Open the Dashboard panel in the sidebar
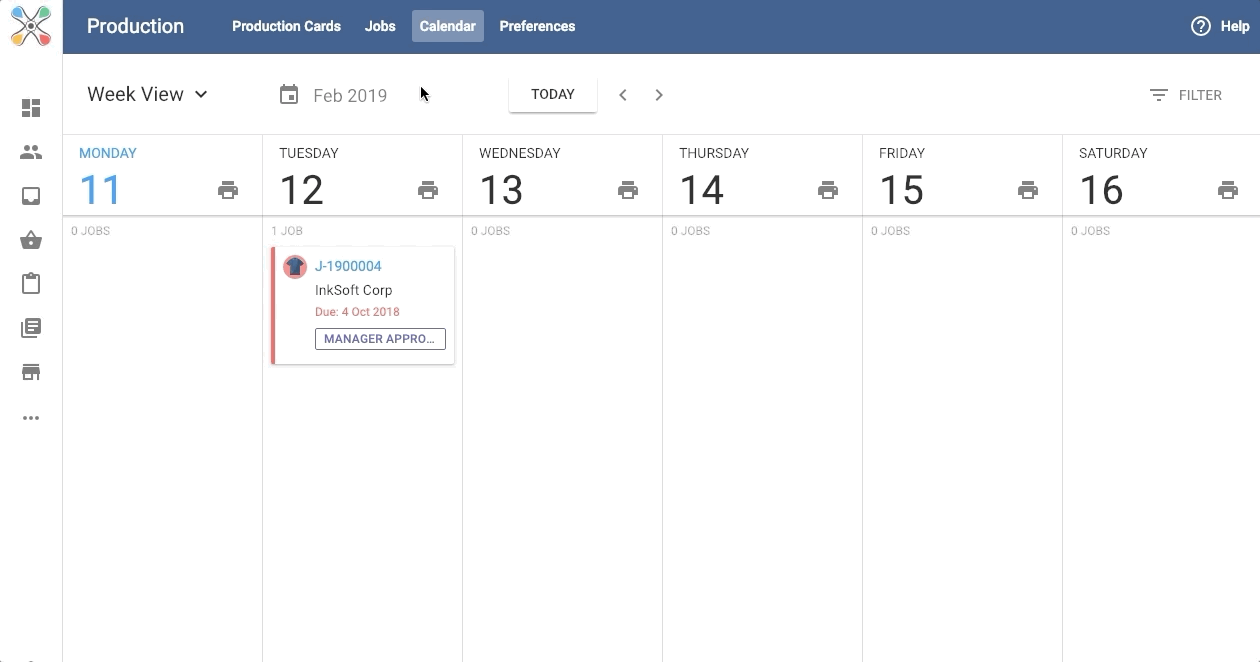1260x662 pixels. coord(31,107)
